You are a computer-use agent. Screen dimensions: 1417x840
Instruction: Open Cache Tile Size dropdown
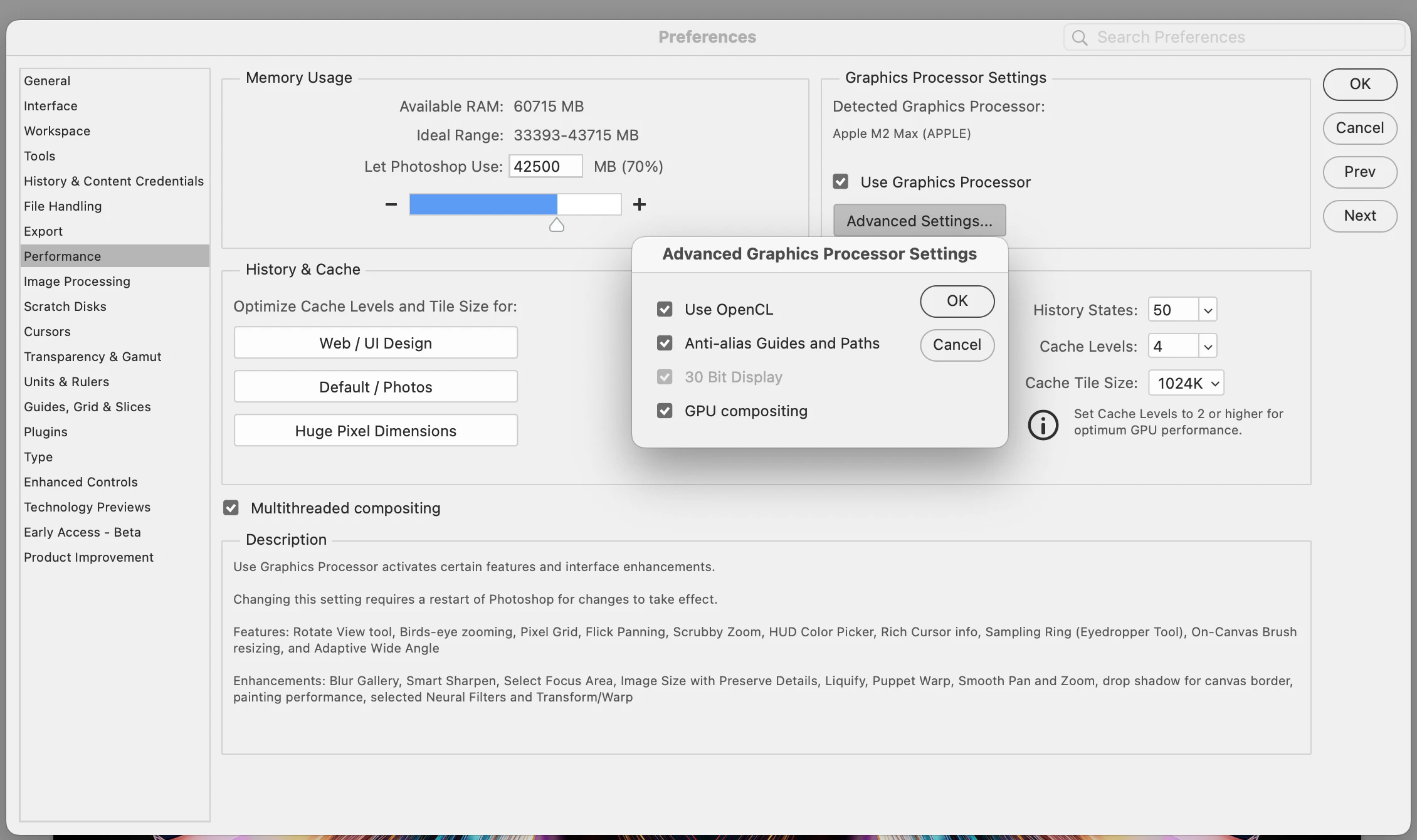(x=1186, y=383)
